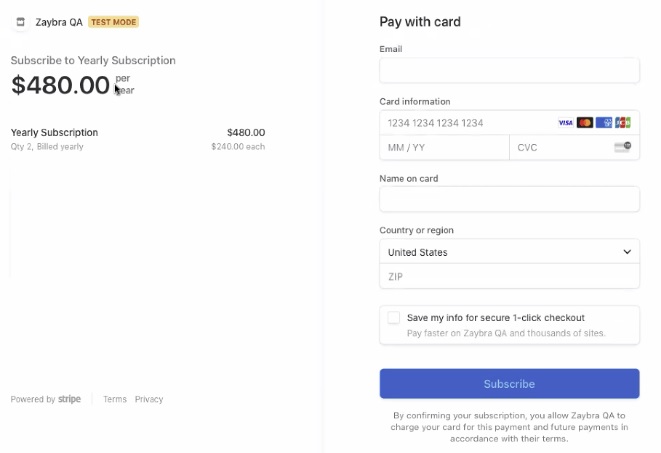Screen dimensions: 661x453
Task: Click the Visa card logo
Action: pyautogui.click(x=565, y=123)
